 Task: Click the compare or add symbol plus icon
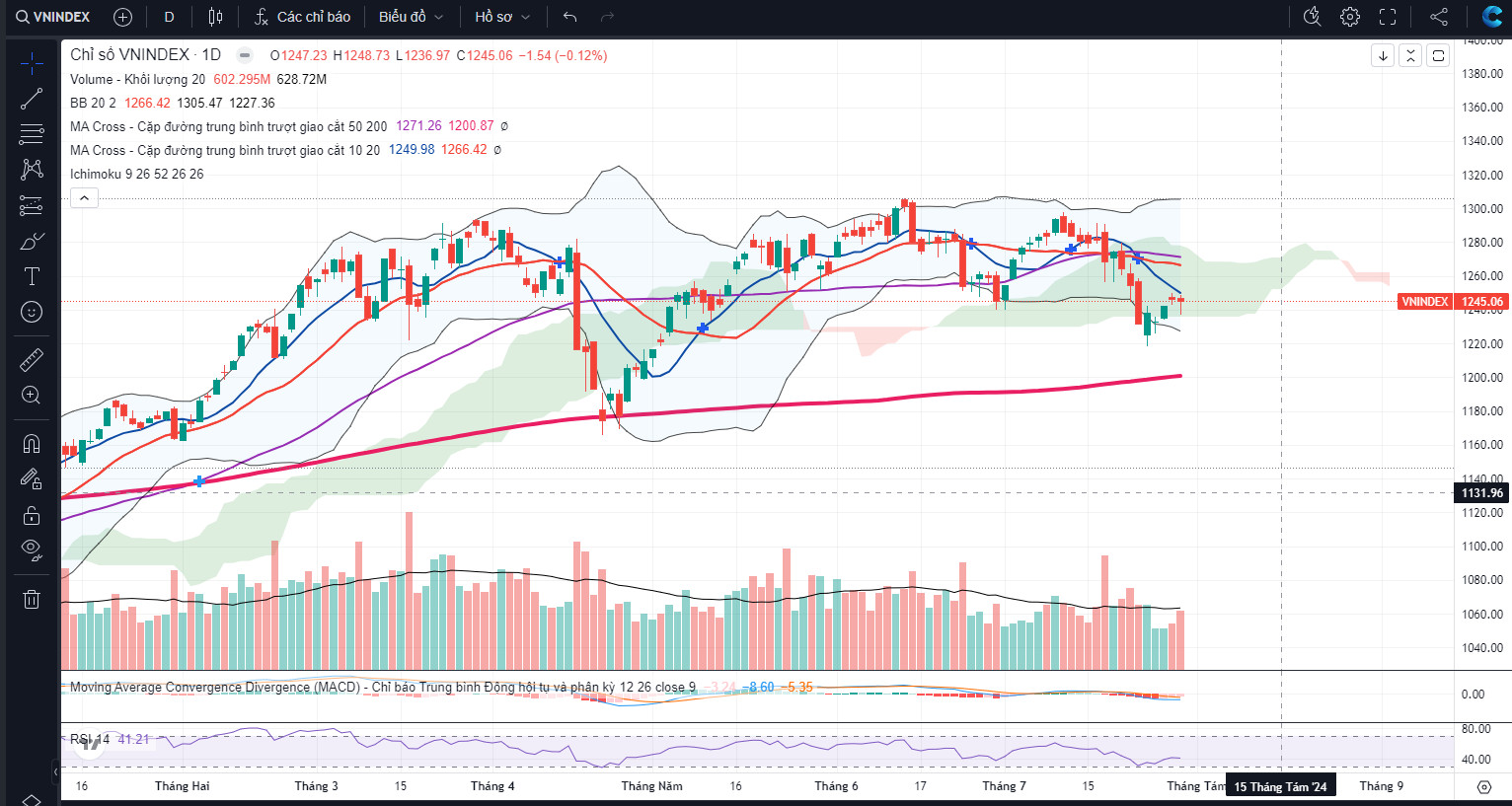pyautogui.click(x=122, y=17)
